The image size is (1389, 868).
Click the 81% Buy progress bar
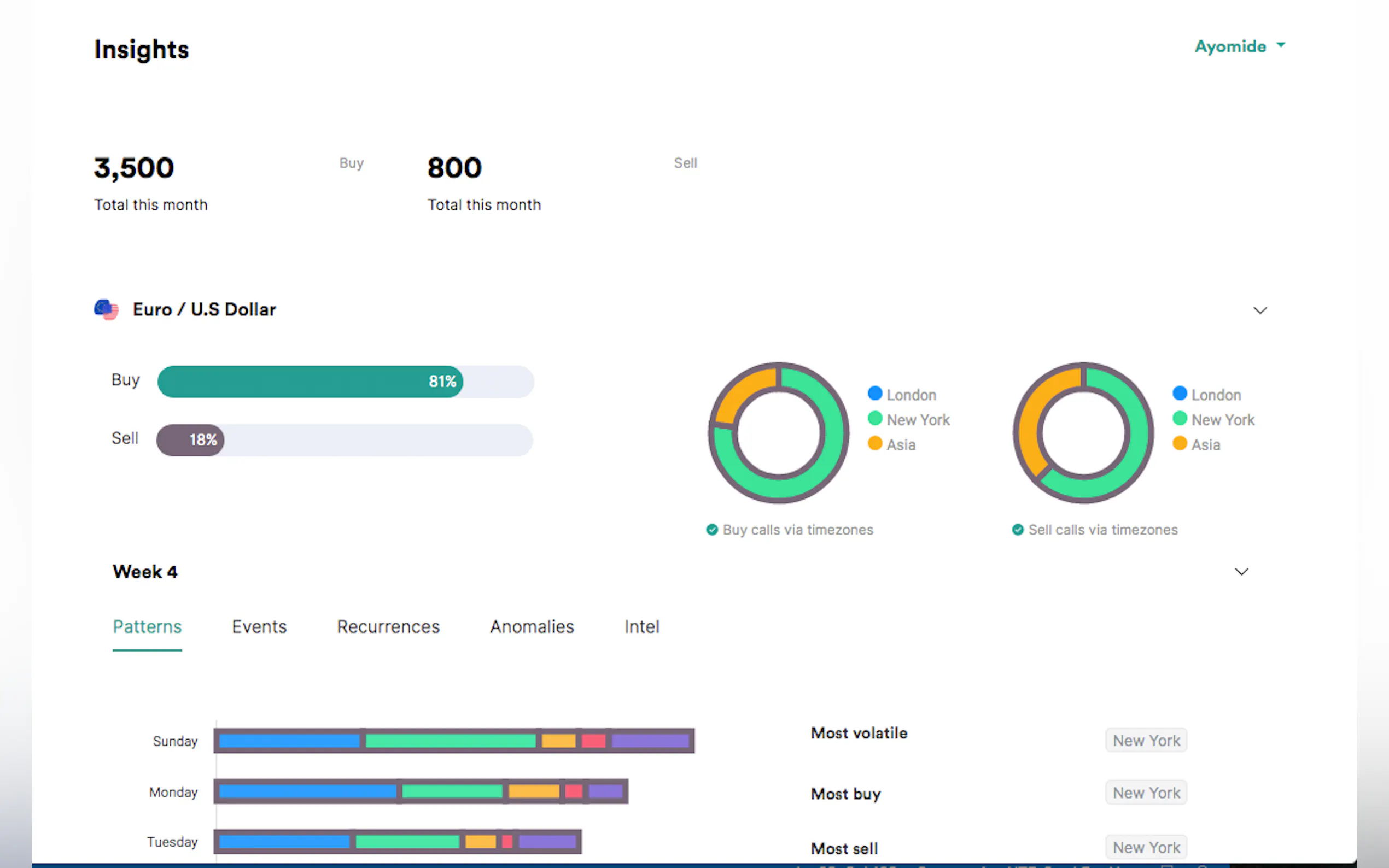pos(310,382)
